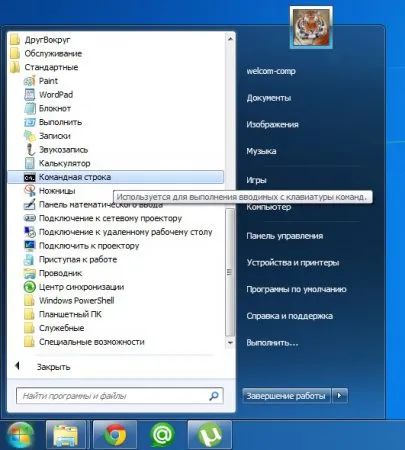This screenshot has height=450, width=405.
Task: Click the Блокнот notepad icon
Action: 29,108
